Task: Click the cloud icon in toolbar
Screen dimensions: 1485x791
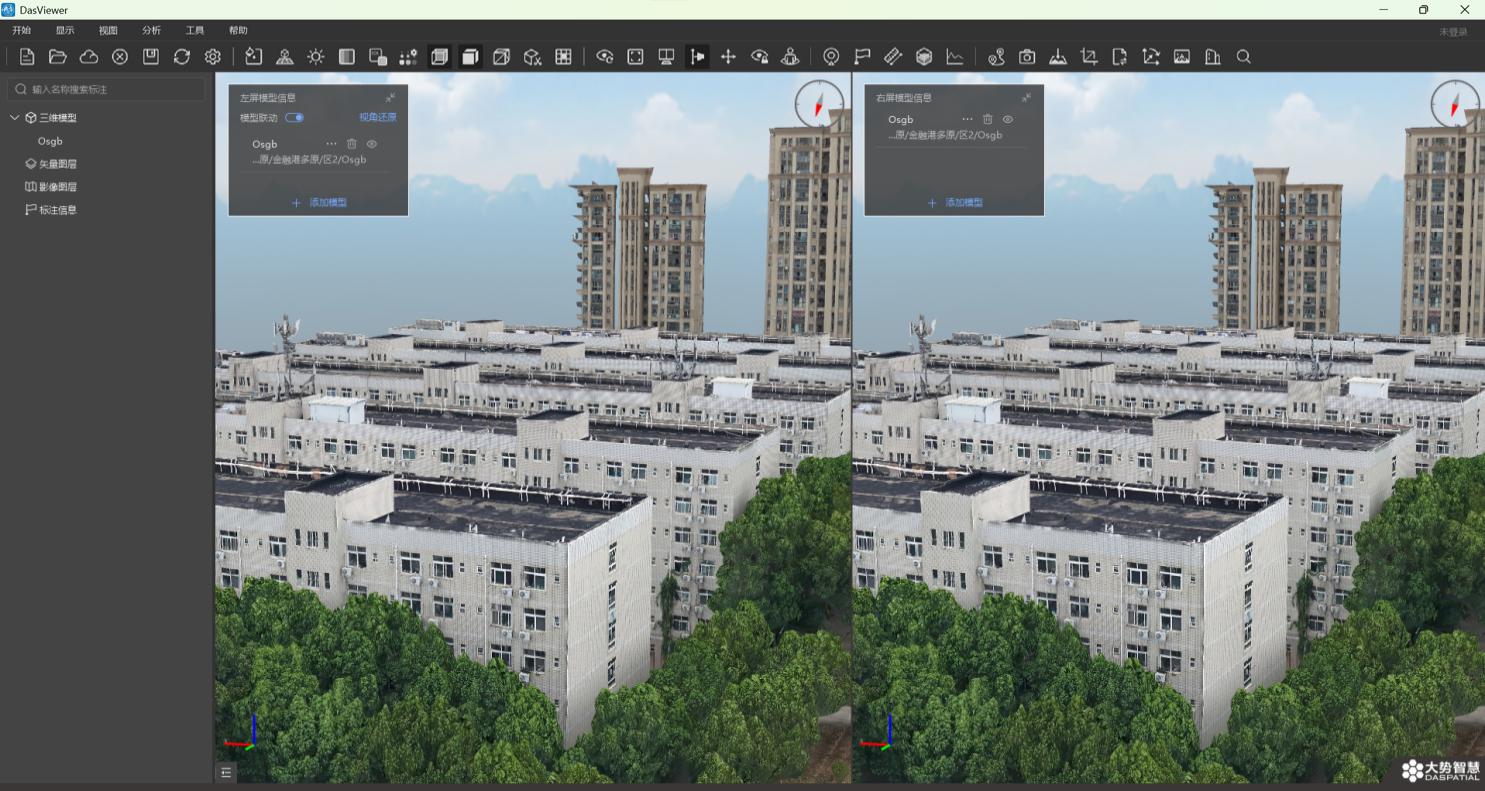Action: point(89,57)
